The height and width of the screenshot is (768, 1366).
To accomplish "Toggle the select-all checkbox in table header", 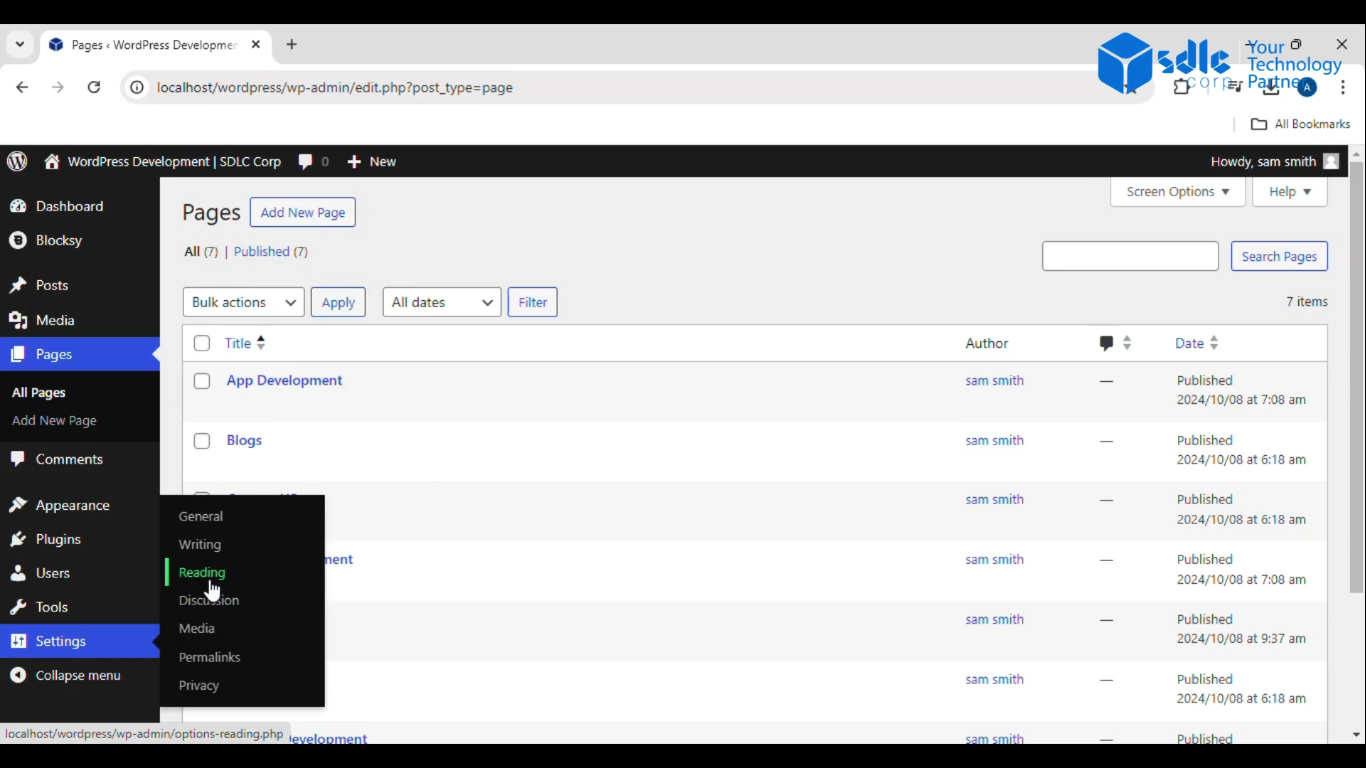I will pyautogui.click(x=202, y=343).
